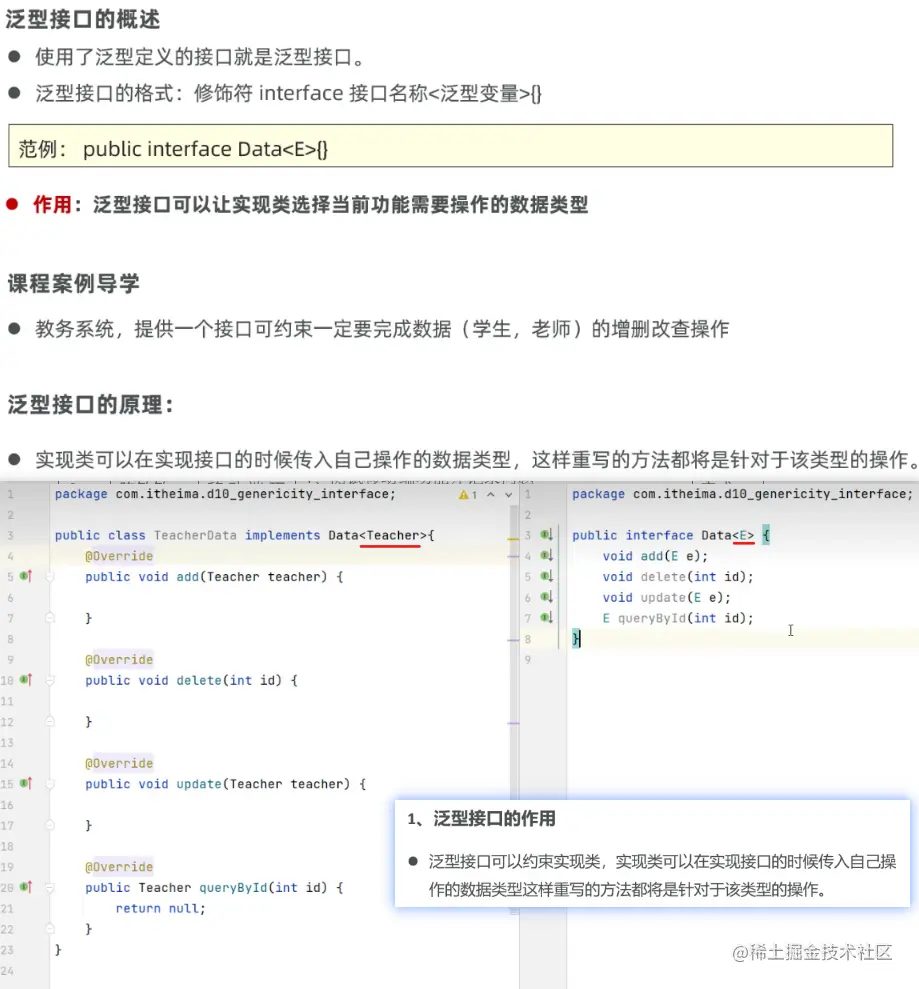The width and height of the screenshot is (919, 989).
Task: Click 'return null;' statement in queryById
Action: 160,908
